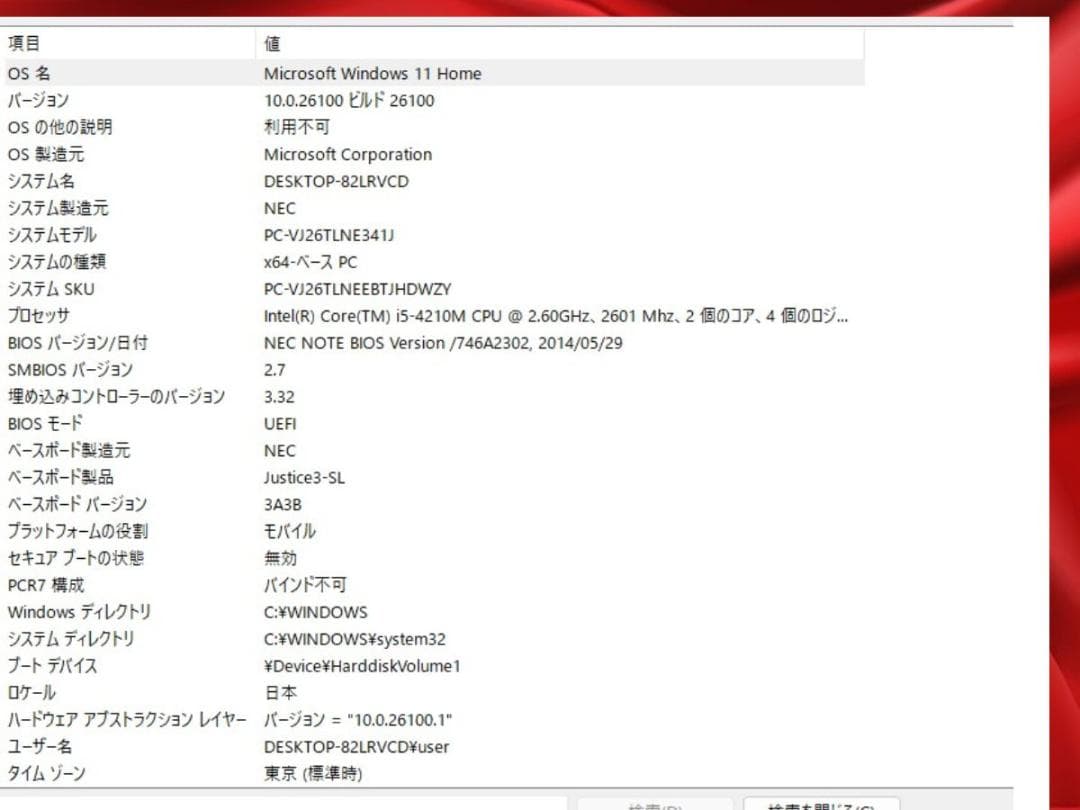
Task: Click the 項目 column header
Action: (x=128, y=43)
